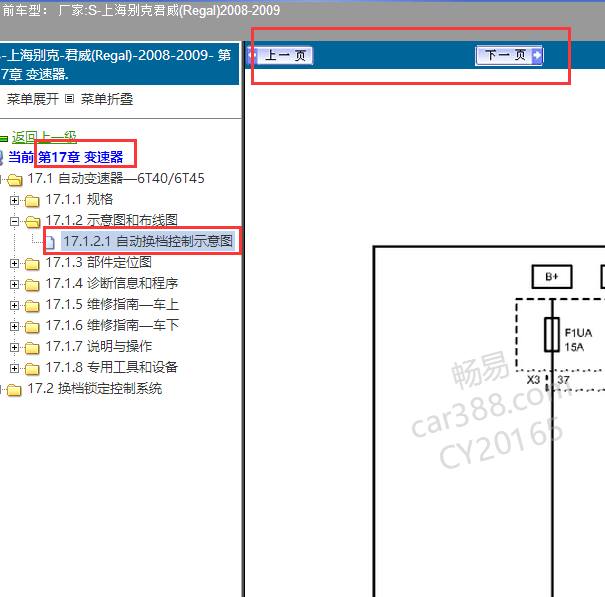Select 17.1.7 说明与操作 tree item
The width and height of the screenshot is (605, 597).
98,347
